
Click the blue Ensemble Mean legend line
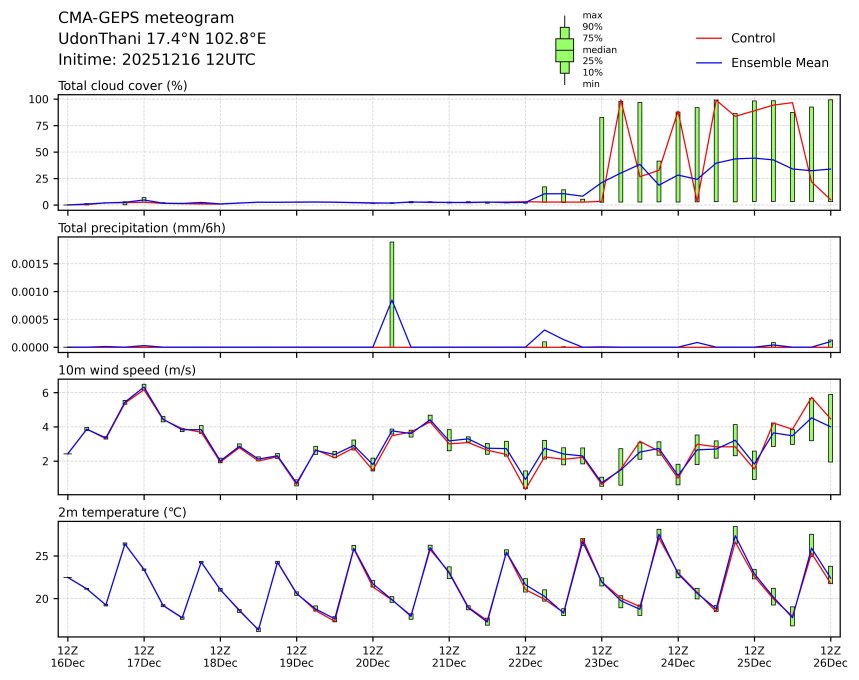[708, 63]
